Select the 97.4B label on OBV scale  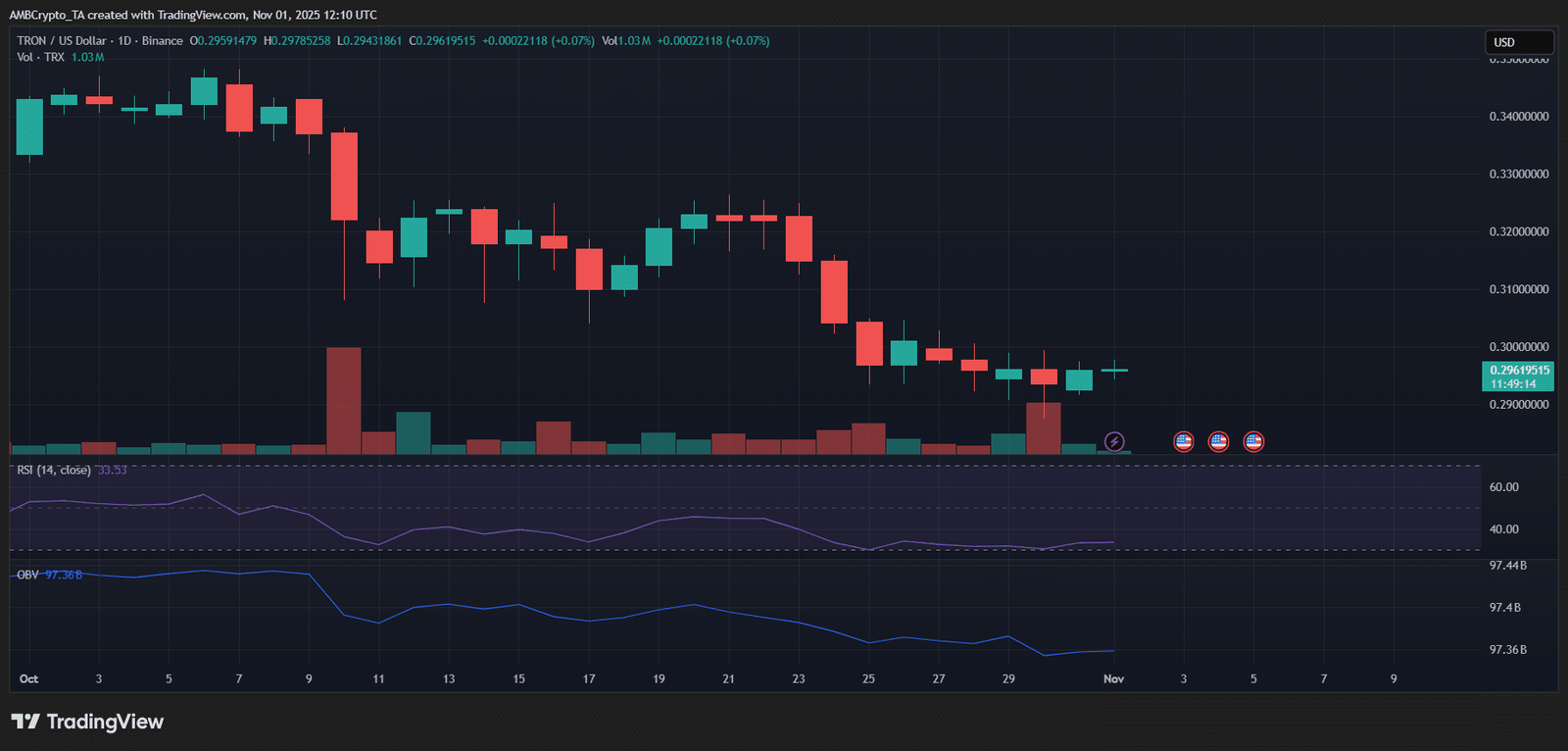click(x=1505, y=608)
